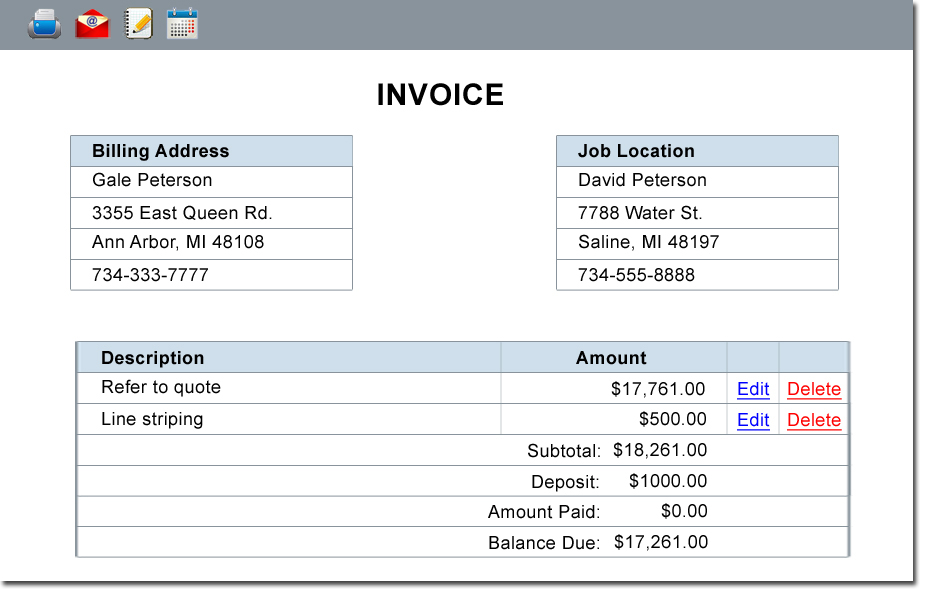Click the Subtotal: label
Screen dimensions: 929x598
click(564, 451)
